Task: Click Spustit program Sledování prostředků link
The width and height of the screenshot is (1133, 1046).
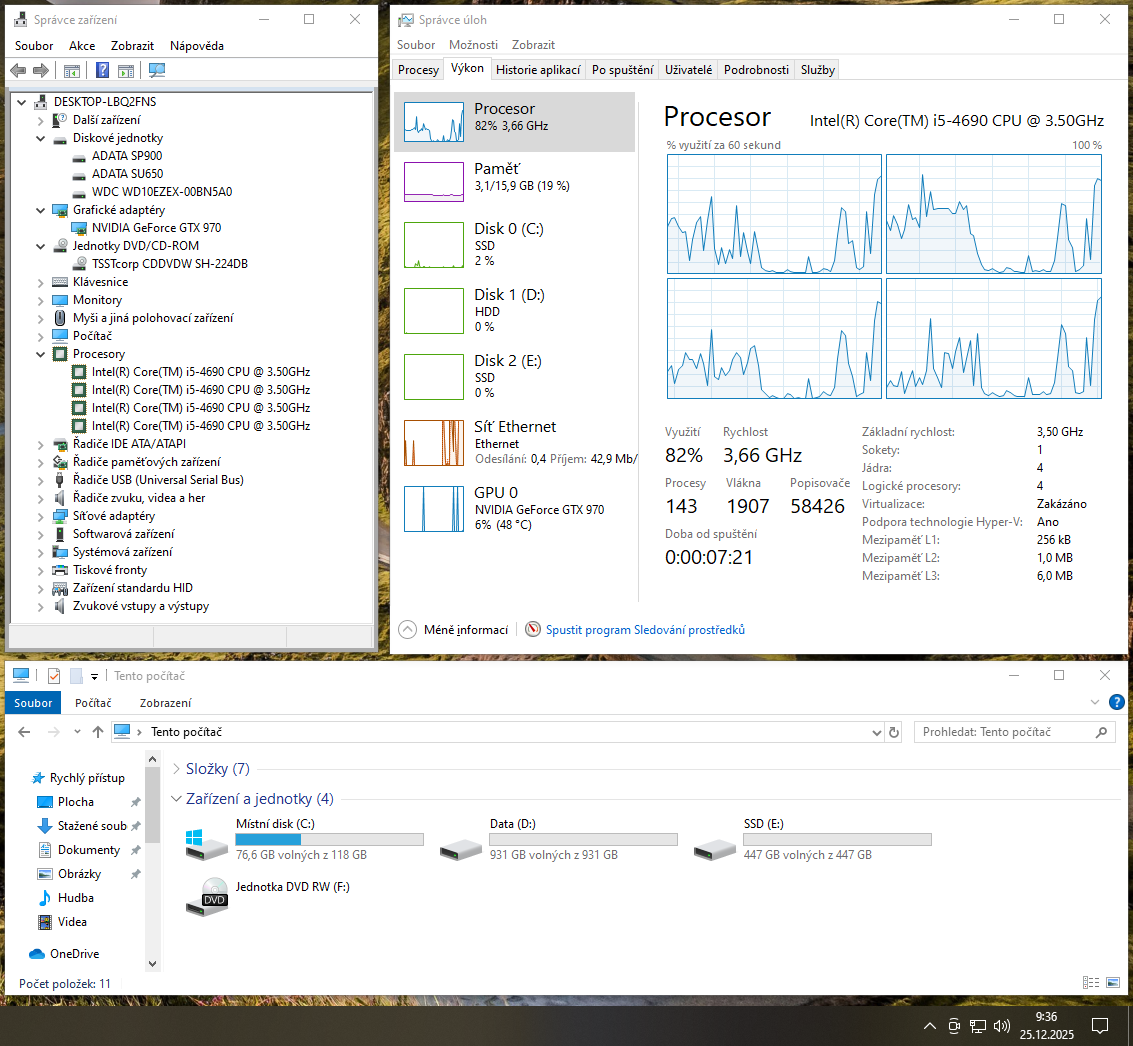Action: point(644,630)
